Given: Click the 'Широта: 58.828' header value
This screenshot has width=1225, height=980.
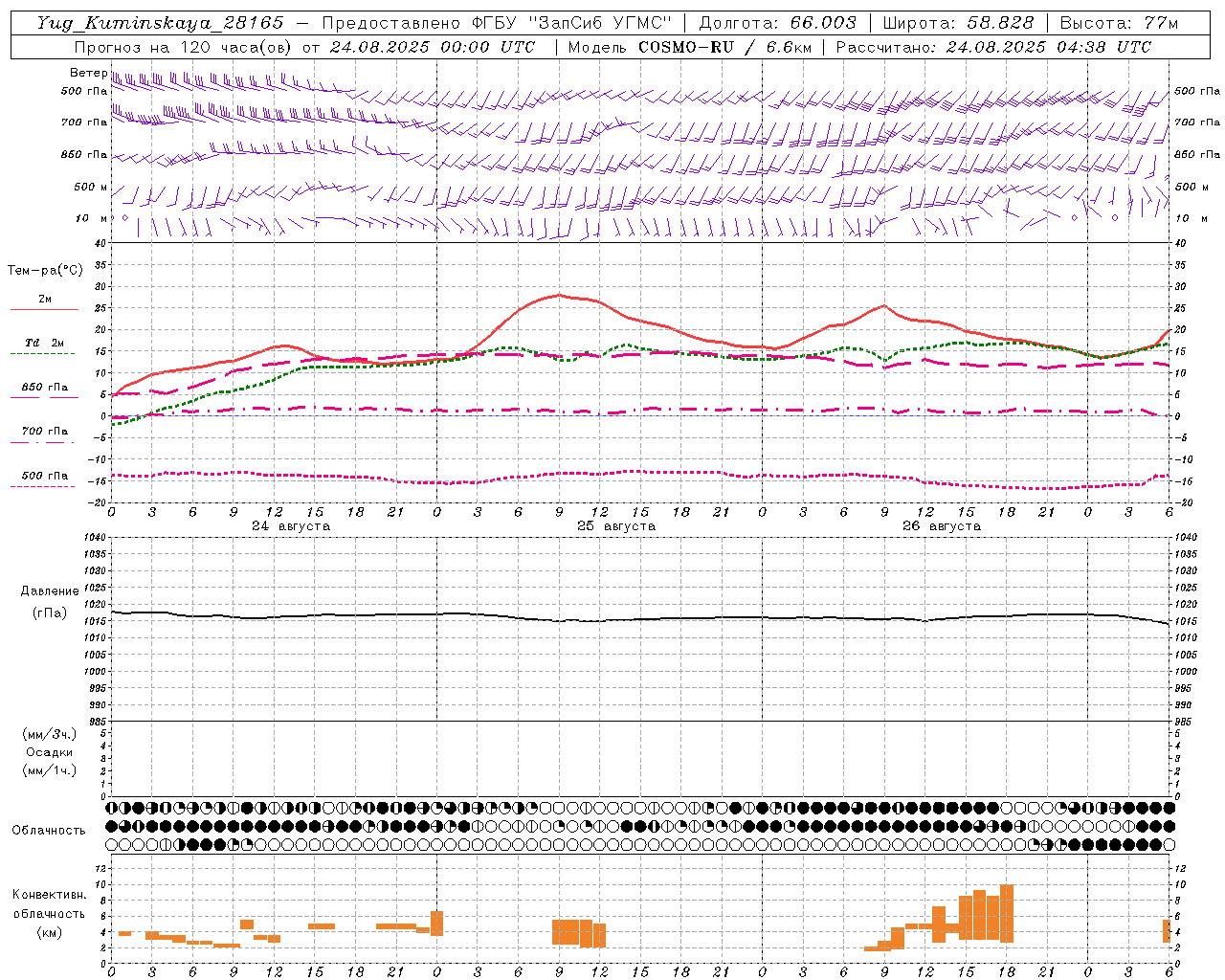Looking at the screenshot, I should click(959, 23).
